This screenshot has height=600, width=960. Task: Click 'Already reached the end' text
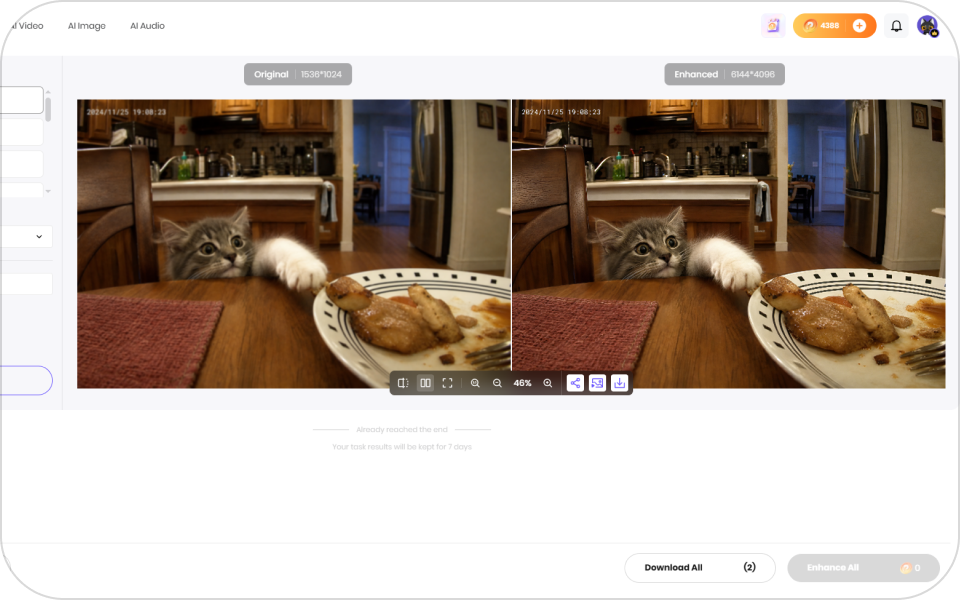click(402, 430)
